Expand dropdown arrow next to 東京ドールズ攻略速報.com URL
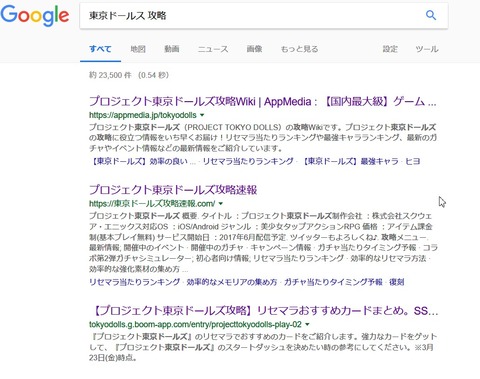 [221, 204]
